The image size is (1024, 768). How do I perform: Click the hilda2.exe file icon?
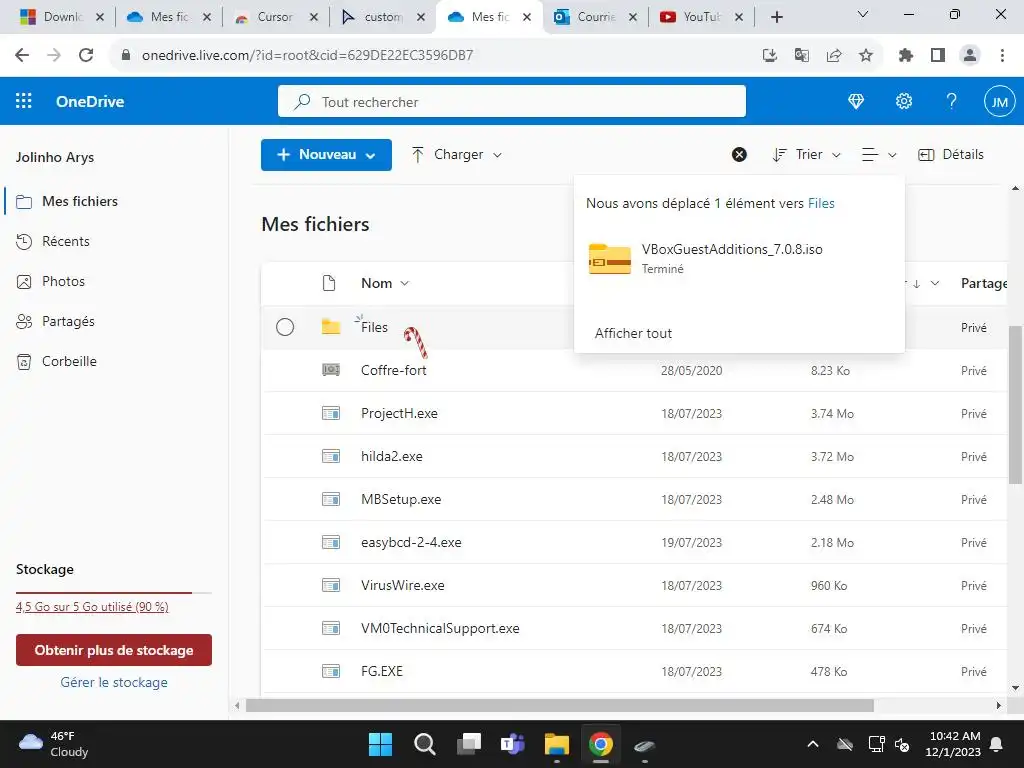(x=331, y=456)
